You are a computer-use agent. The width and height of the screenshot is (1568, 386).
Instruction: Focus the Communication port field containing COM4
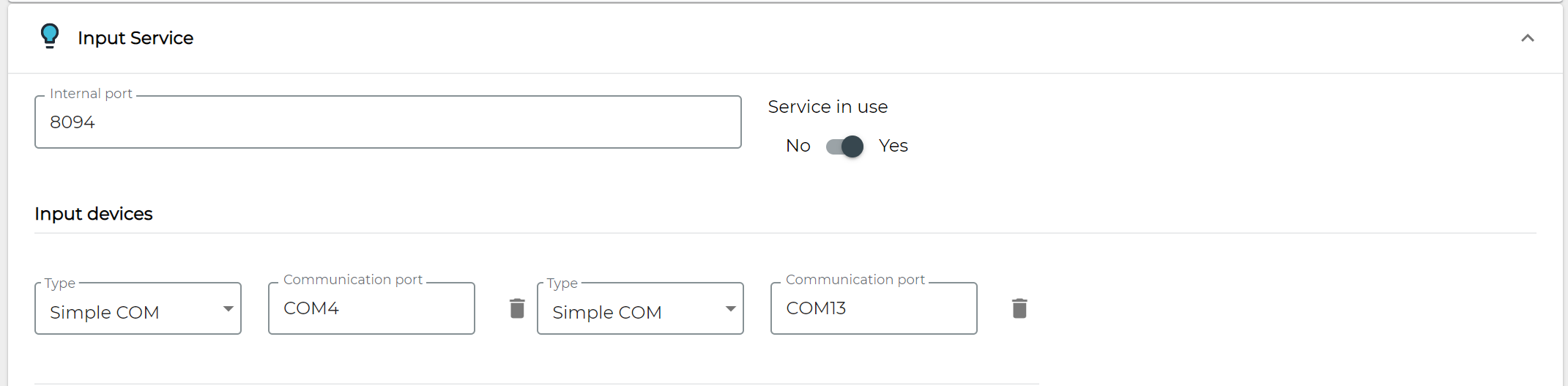[x=371, y=308]
